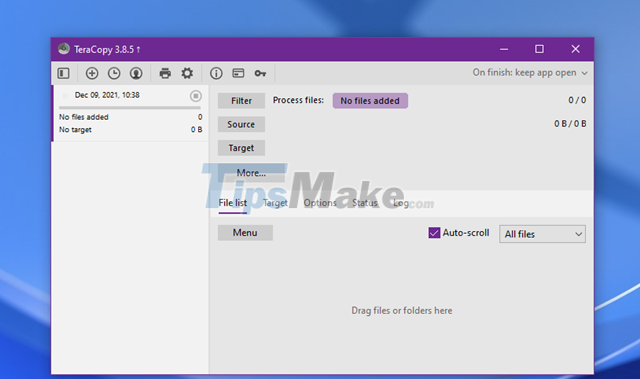Close the TeraCopy window

tap(576, 49)
